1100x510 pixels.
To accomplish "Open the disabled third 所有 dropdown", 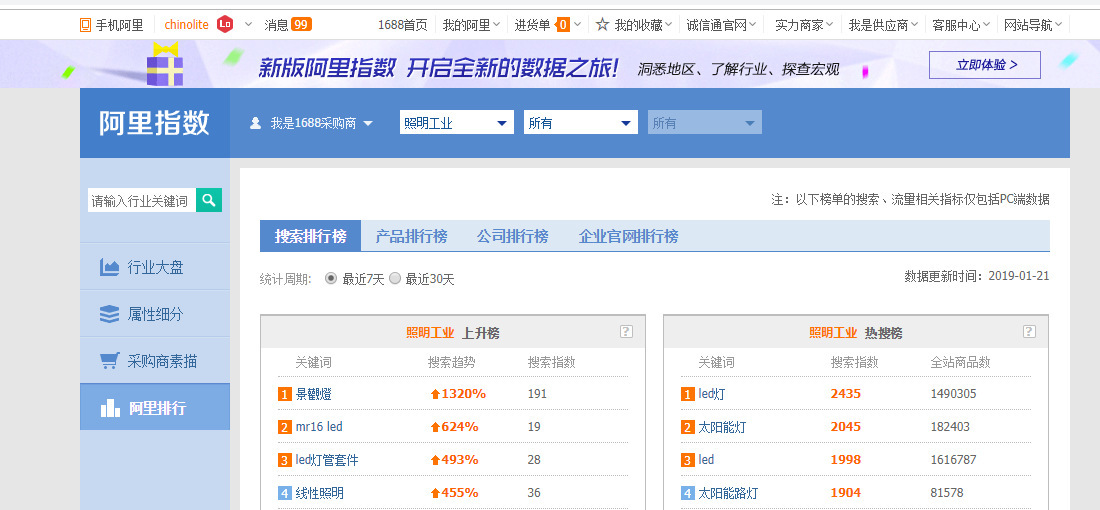I will click(704, 123).
